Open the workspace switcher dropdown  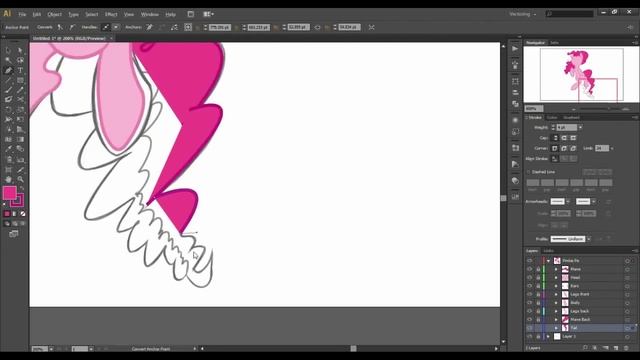click(x=523, y=14)
